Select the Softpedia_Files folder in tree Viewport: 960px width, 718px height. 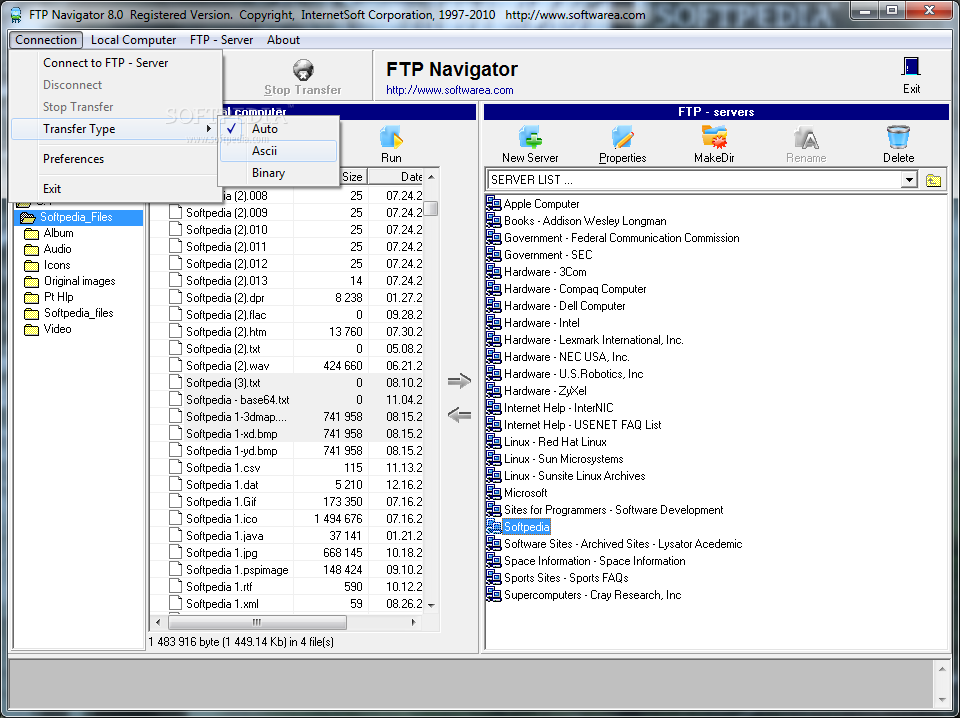76,217
